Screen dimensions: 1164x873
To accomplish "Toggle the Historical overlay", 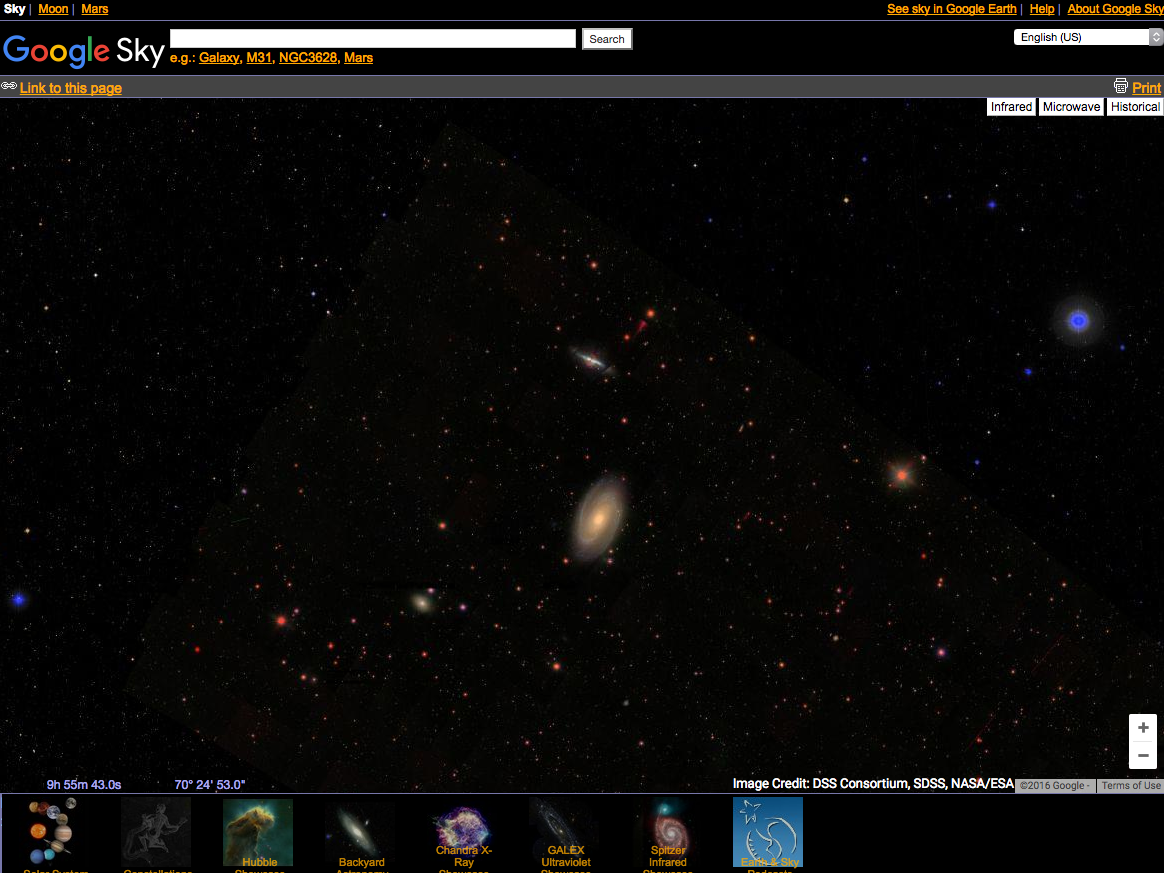I will pyautogui.click(x=1135, y=107).
